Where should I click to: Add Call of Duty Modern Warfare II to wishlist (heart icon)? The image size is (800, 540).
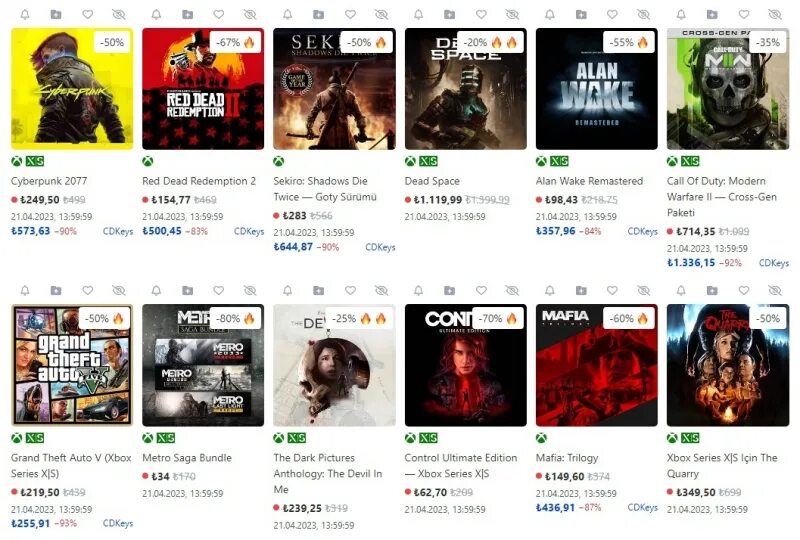tap(744, 14)
